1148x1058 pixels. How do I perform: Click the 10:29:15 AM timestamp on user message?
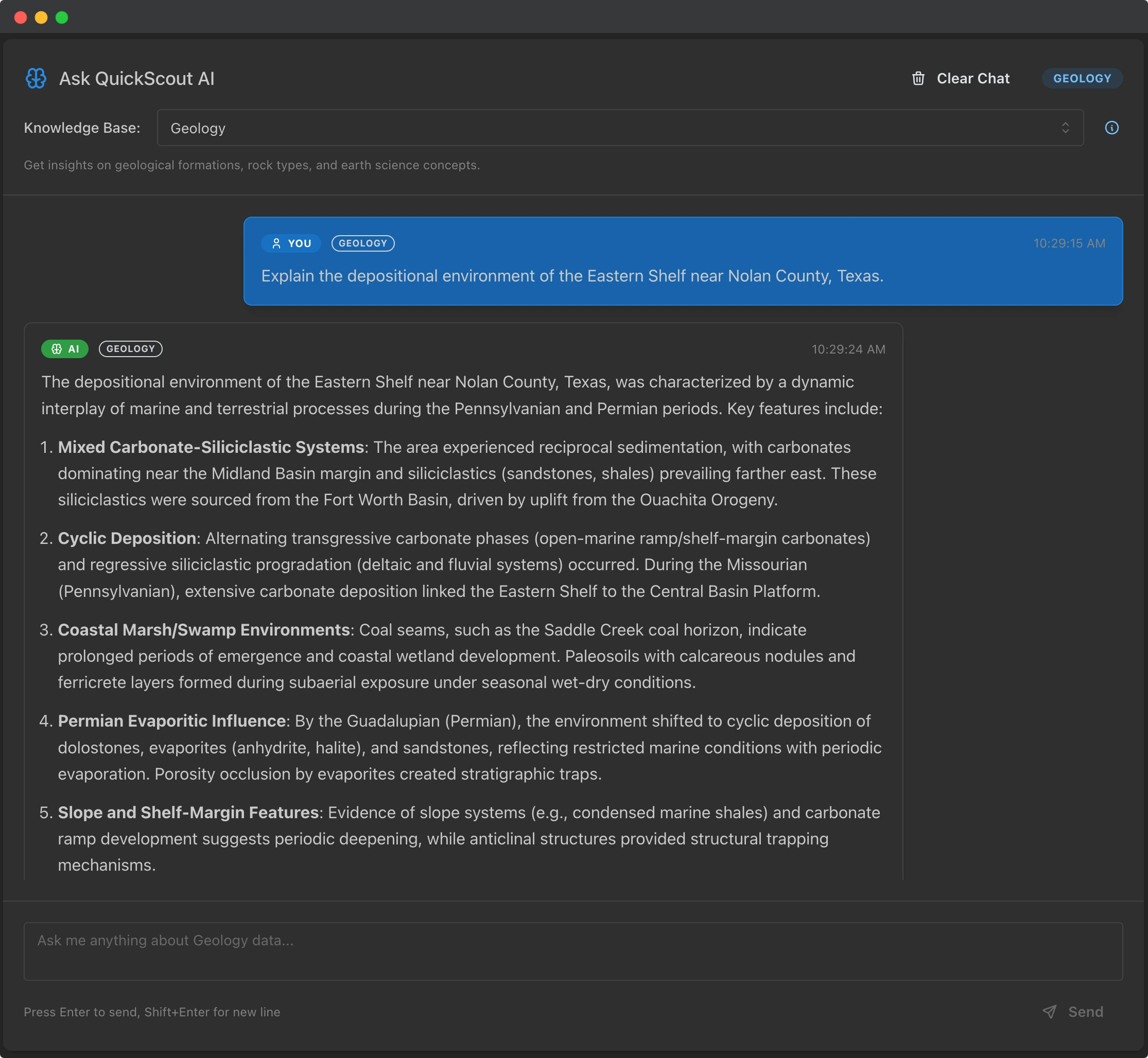point(1068,243)
